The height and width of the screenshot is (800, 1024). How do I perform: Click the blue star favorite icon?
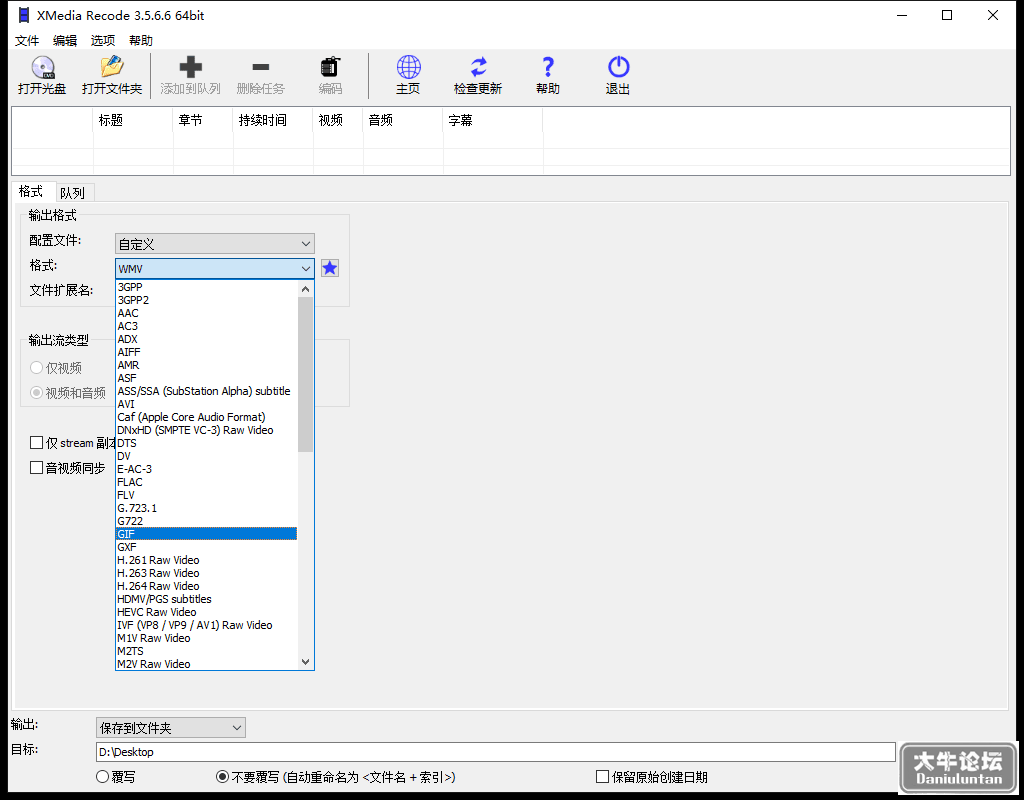click(330, 268)
